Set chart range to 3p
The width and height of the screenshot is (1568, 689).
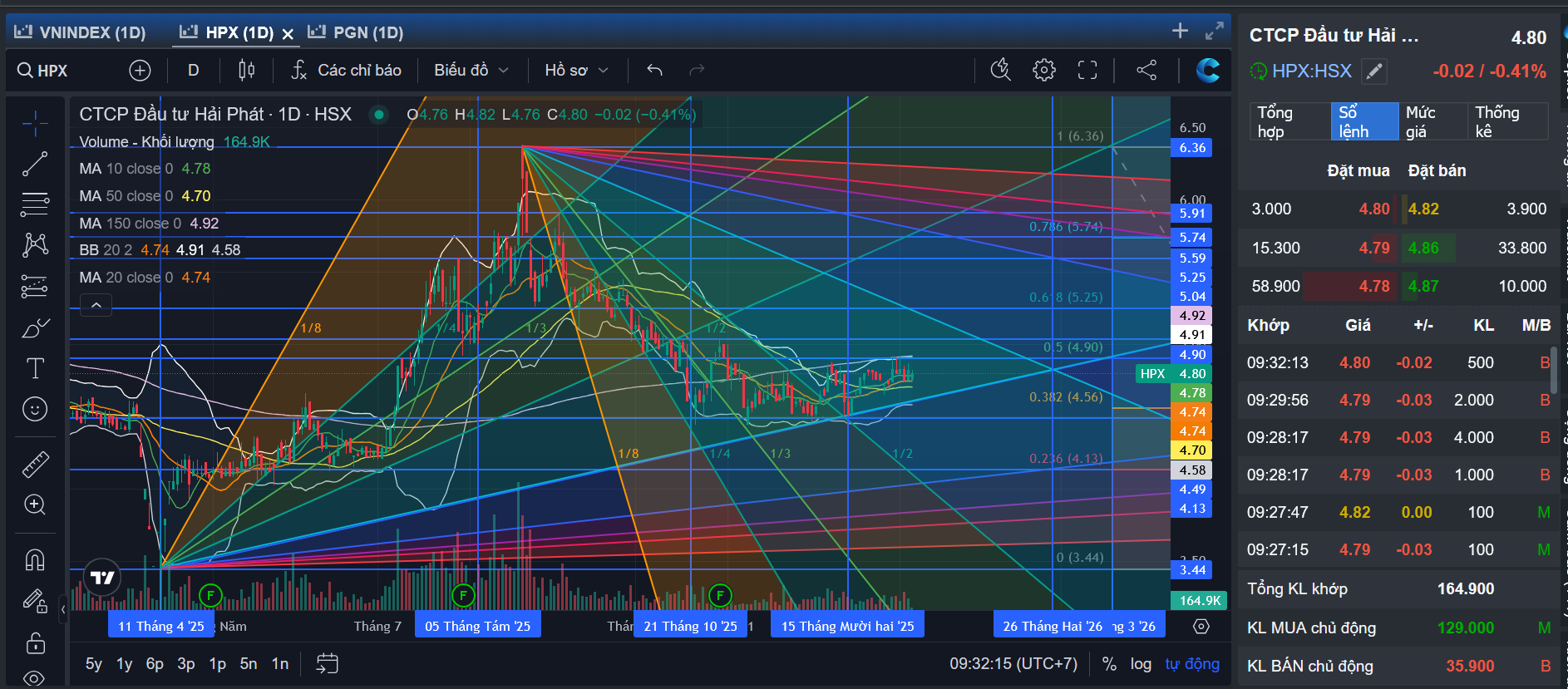[186, 664]
